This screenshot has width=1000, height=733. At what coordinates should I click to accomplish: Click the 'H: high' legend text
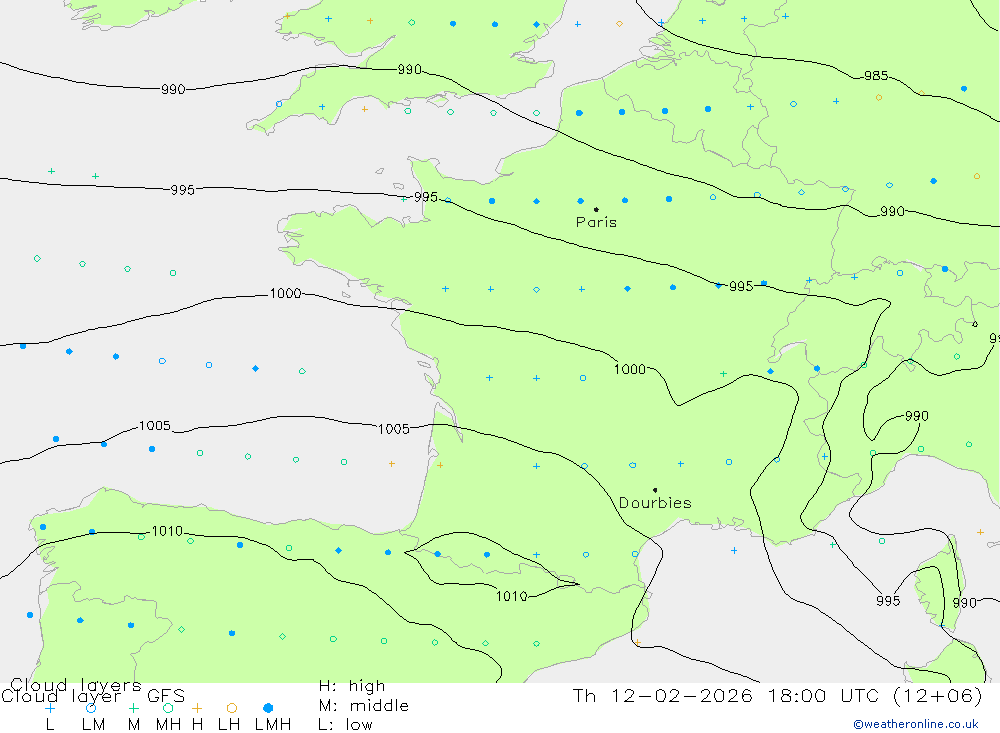tap(351, 686)
